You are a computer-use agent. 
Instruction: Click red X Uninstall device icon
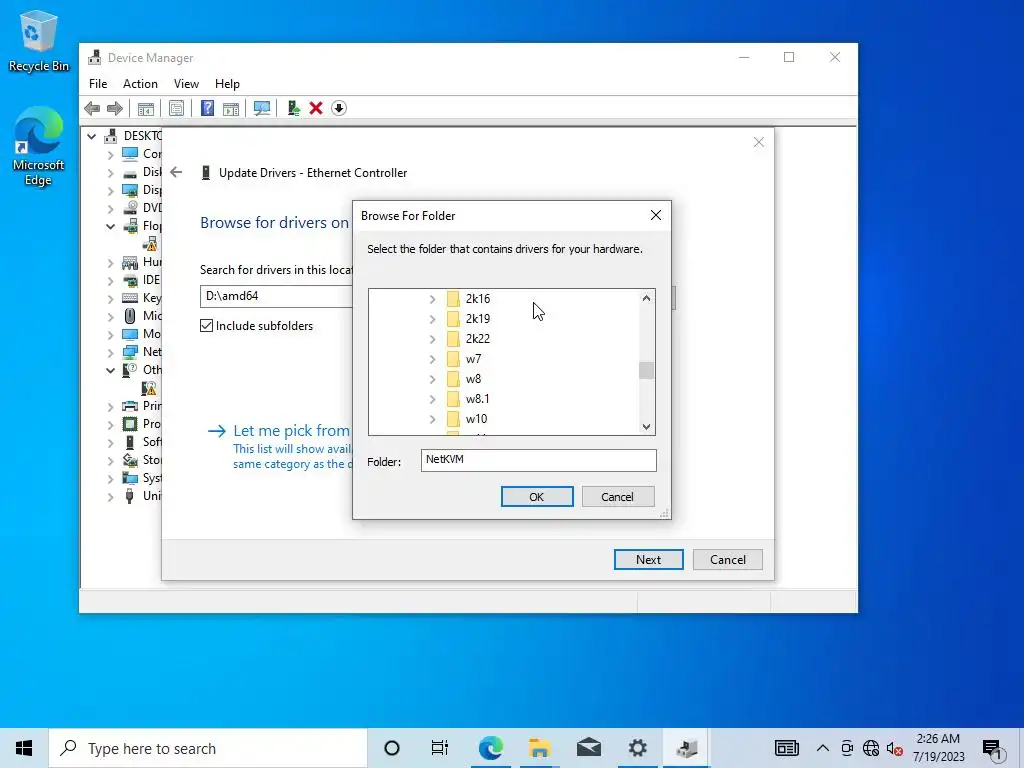[316, 108]
